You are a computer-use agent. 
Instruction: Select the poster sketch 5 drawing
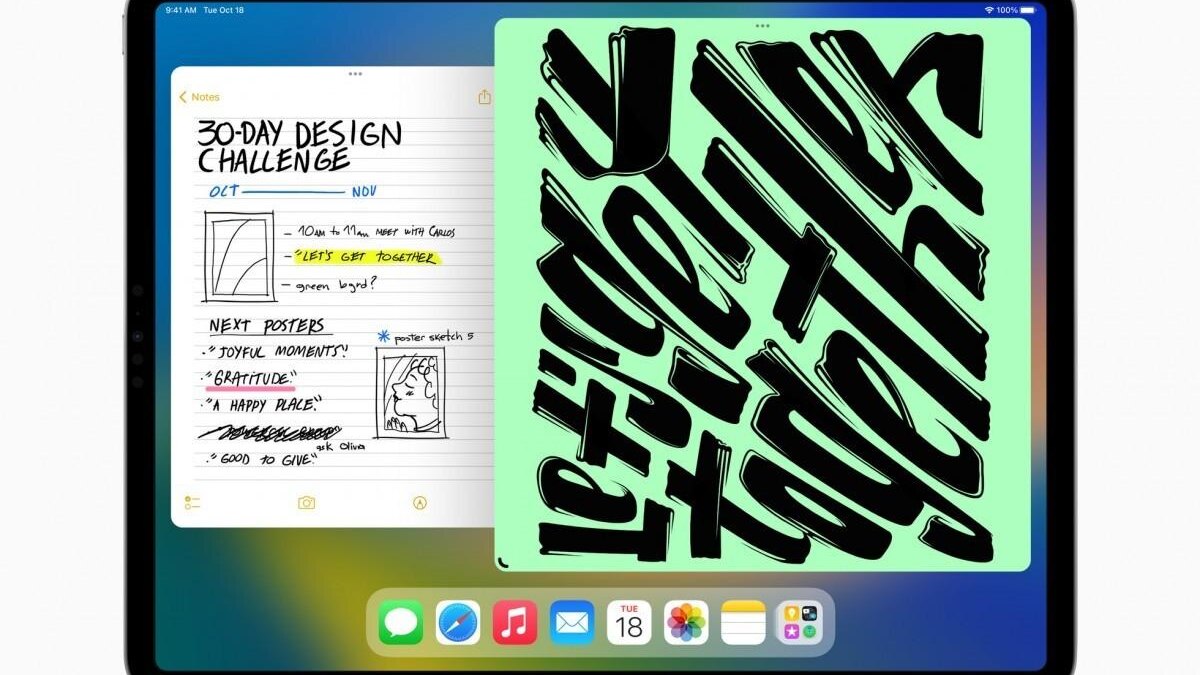tap(411, 392)
